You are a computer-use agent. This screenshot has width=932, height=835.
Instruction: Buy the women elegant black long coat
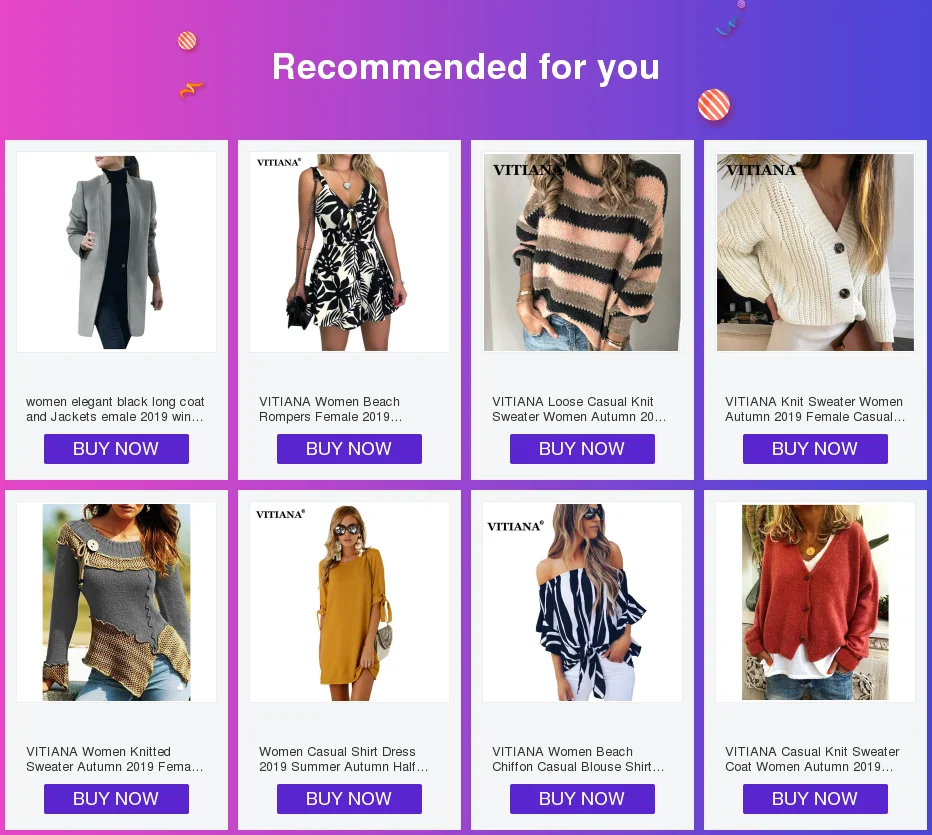116,449
